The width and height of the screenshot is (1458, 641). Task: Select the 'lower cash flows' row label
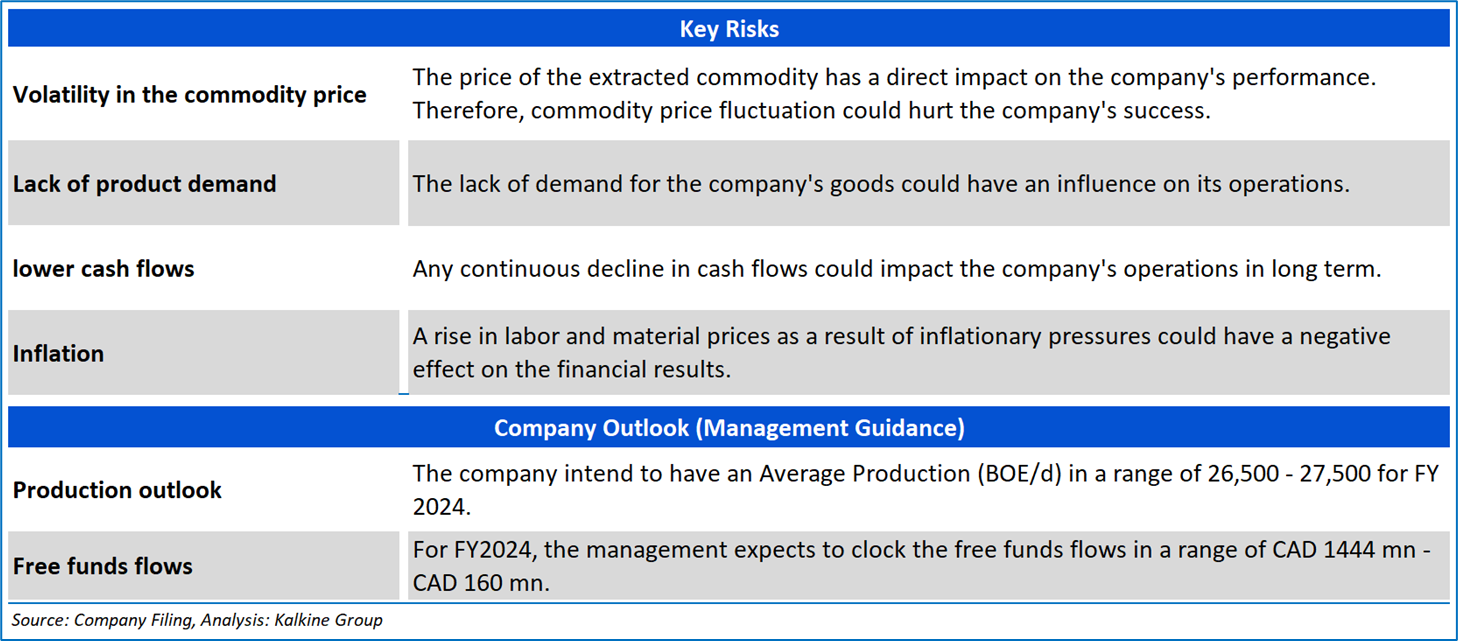pyautogui.click(x=103, y=269)
